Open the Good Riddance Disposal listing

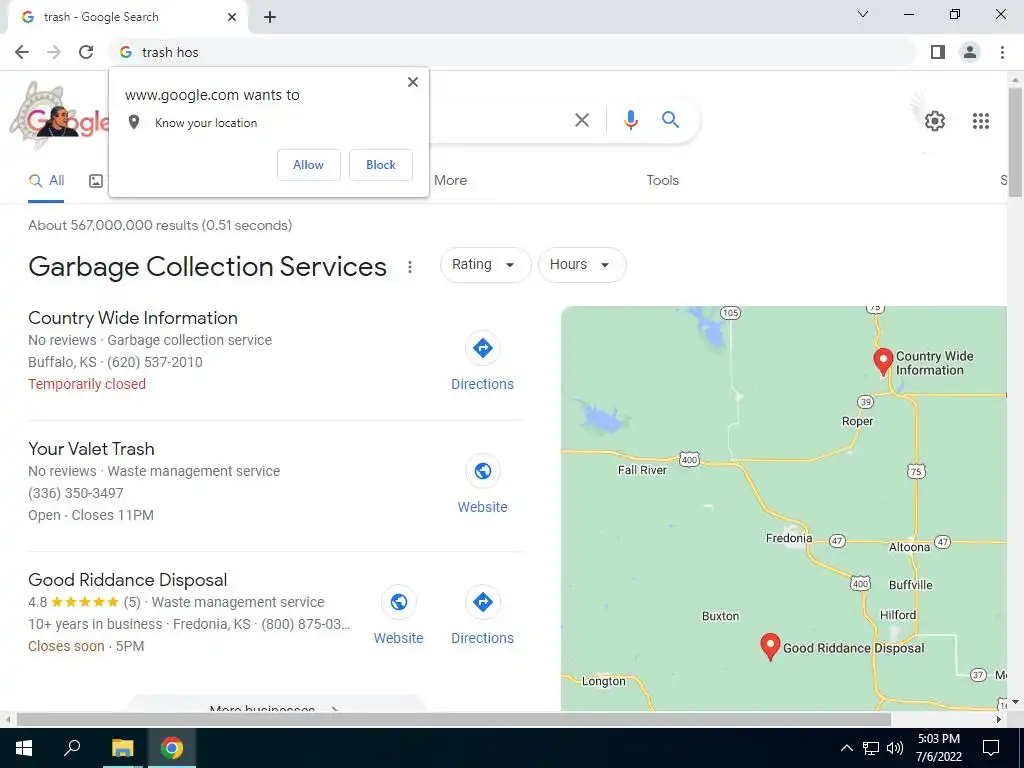[x=127, y=580]
